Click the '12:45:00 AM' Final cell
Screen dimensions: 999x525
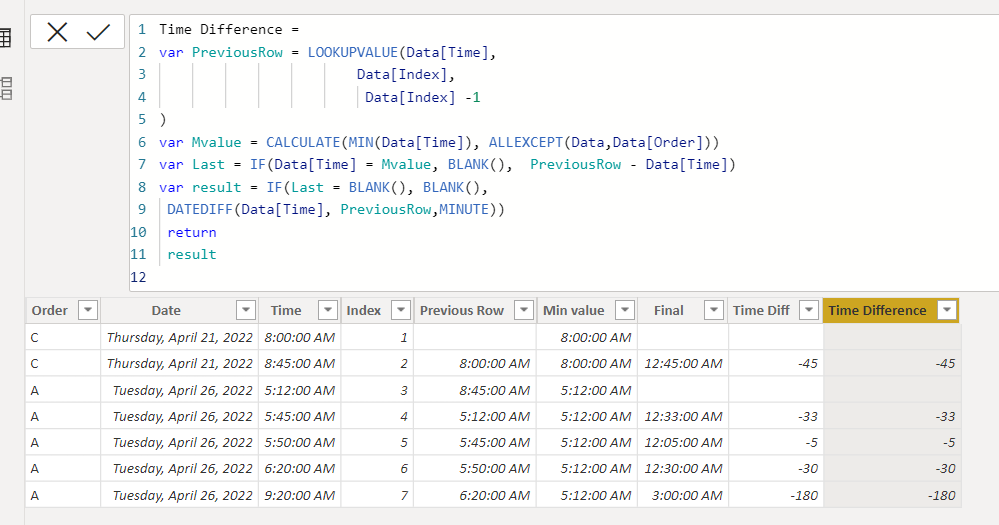[x=683, y=363]
